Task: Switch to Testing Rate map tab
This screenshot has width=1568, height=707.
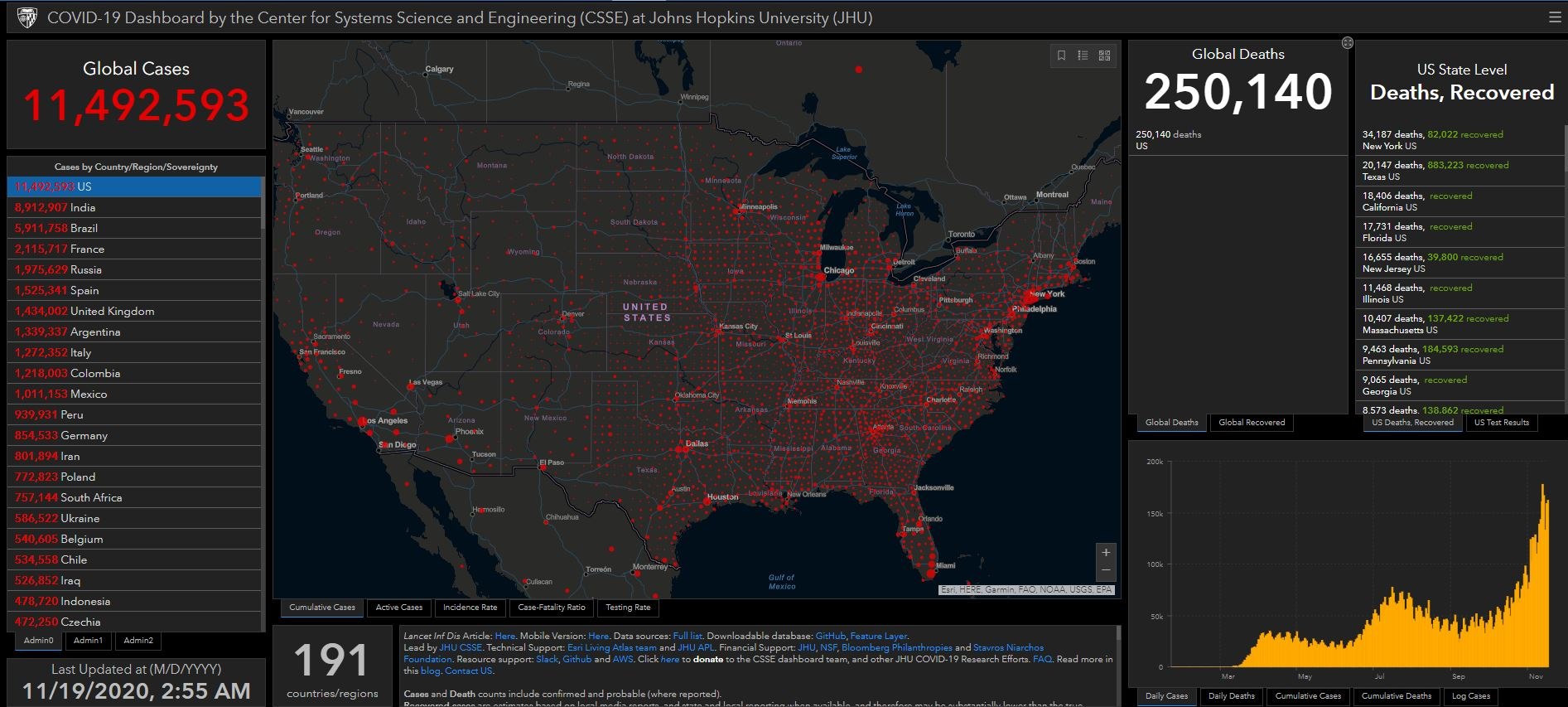Action: [628, 608]
